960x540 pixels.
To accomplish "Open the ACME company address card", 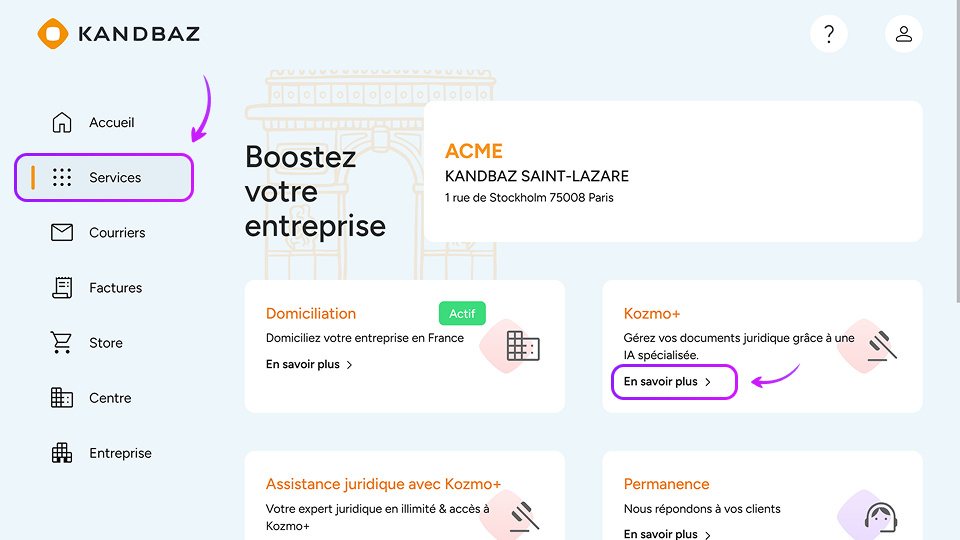I will 673,171.
